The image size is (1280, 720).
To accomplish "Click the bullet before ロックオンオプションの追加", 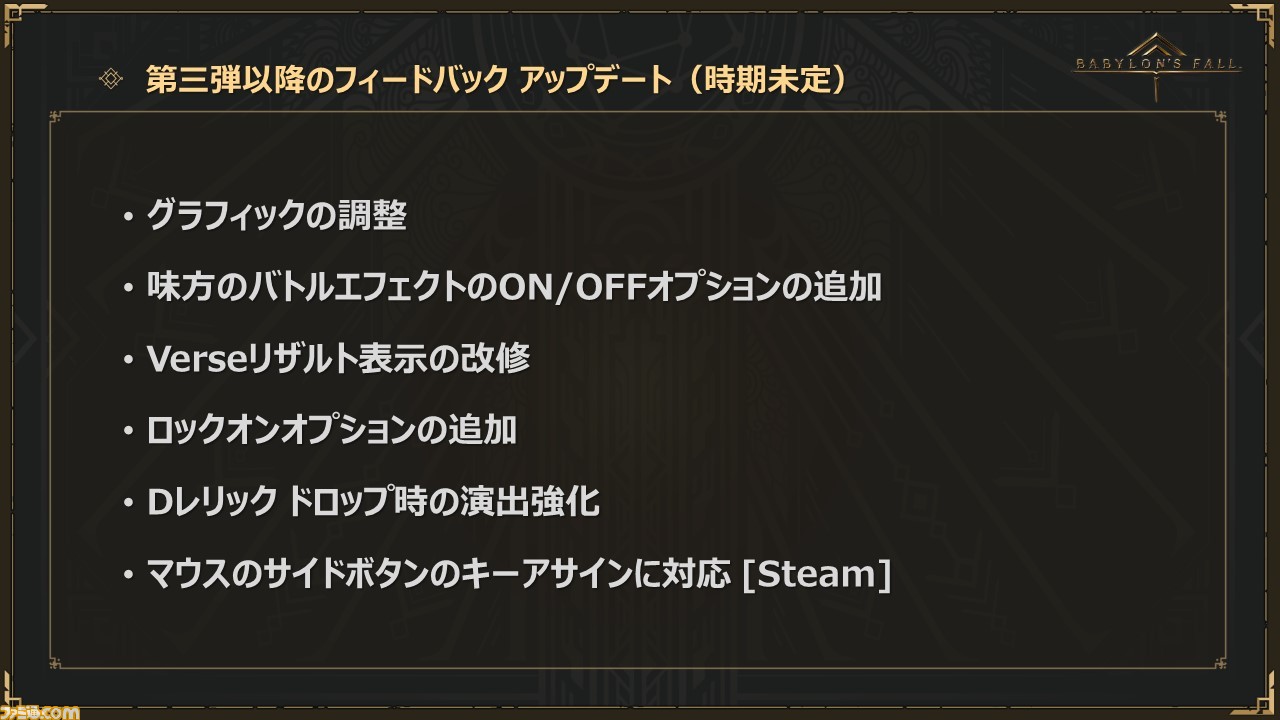I will point(127,432).
